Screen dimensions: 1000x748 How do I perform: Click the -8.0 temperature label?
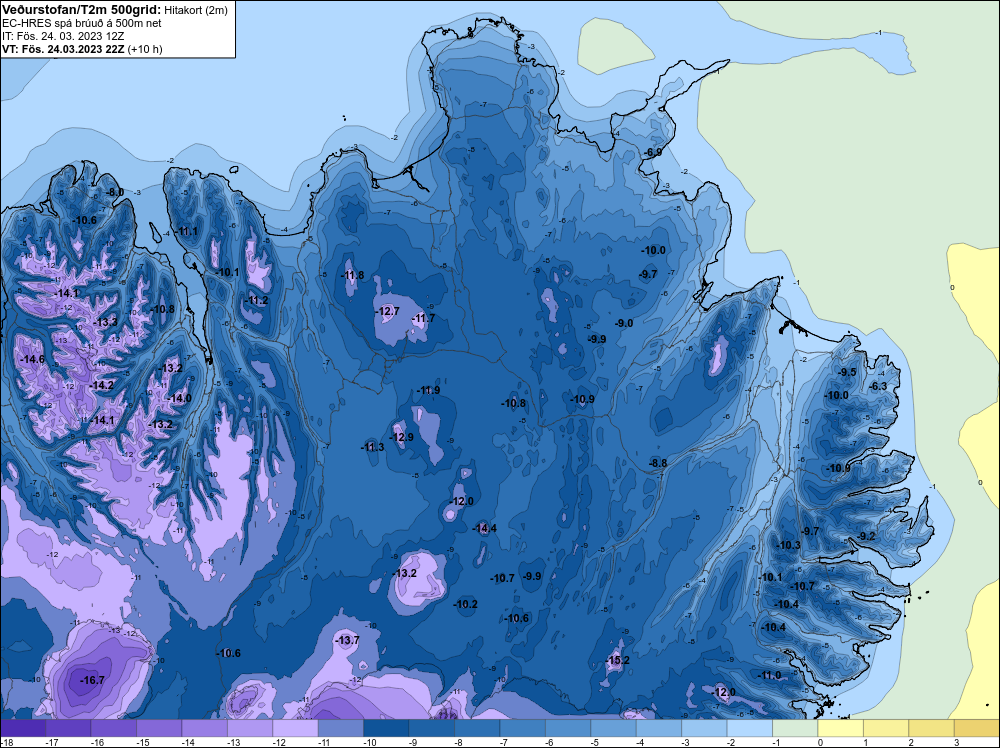115,192
